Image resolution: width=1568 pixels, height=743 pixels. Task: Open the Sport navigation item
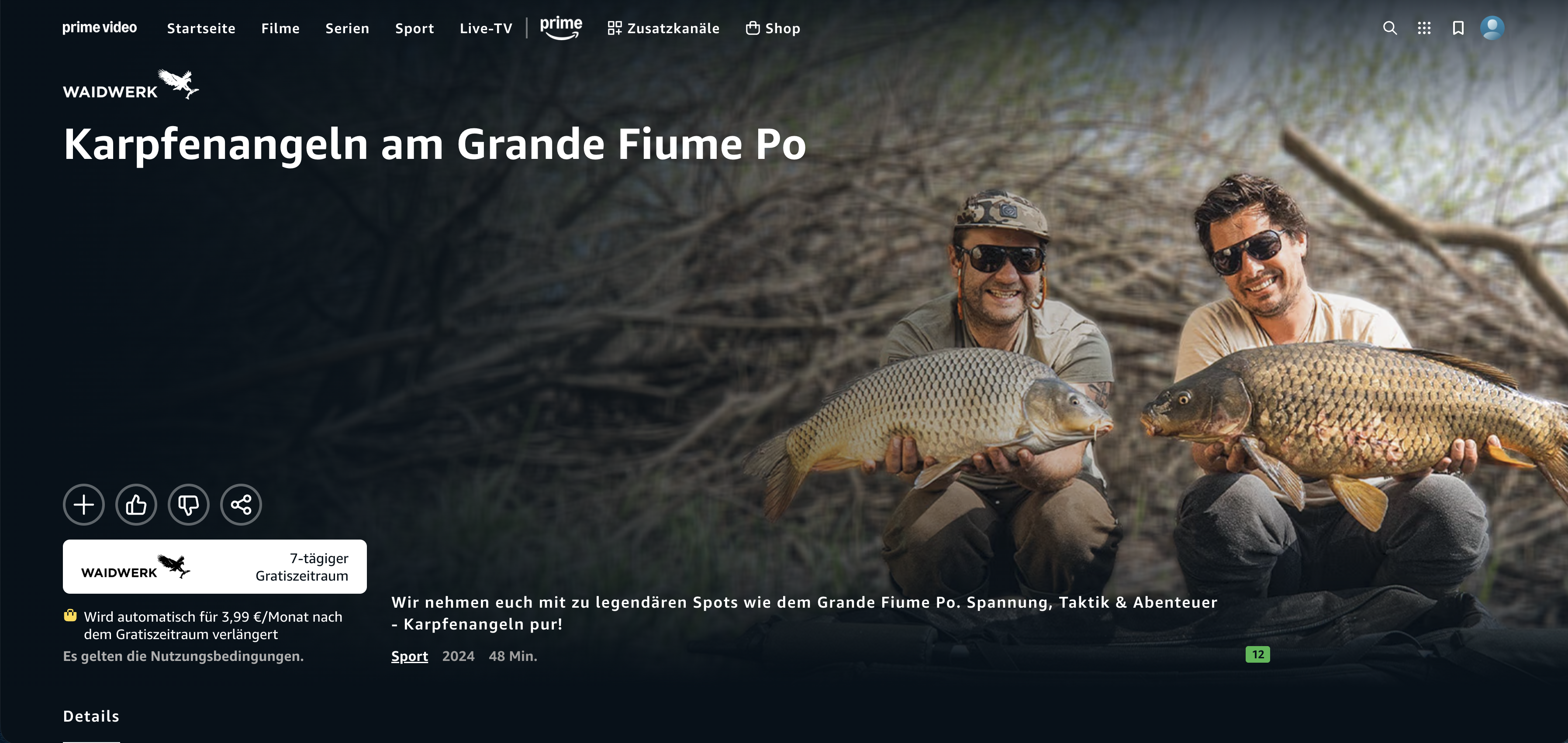pyautogui.click(x=414, y=29)
